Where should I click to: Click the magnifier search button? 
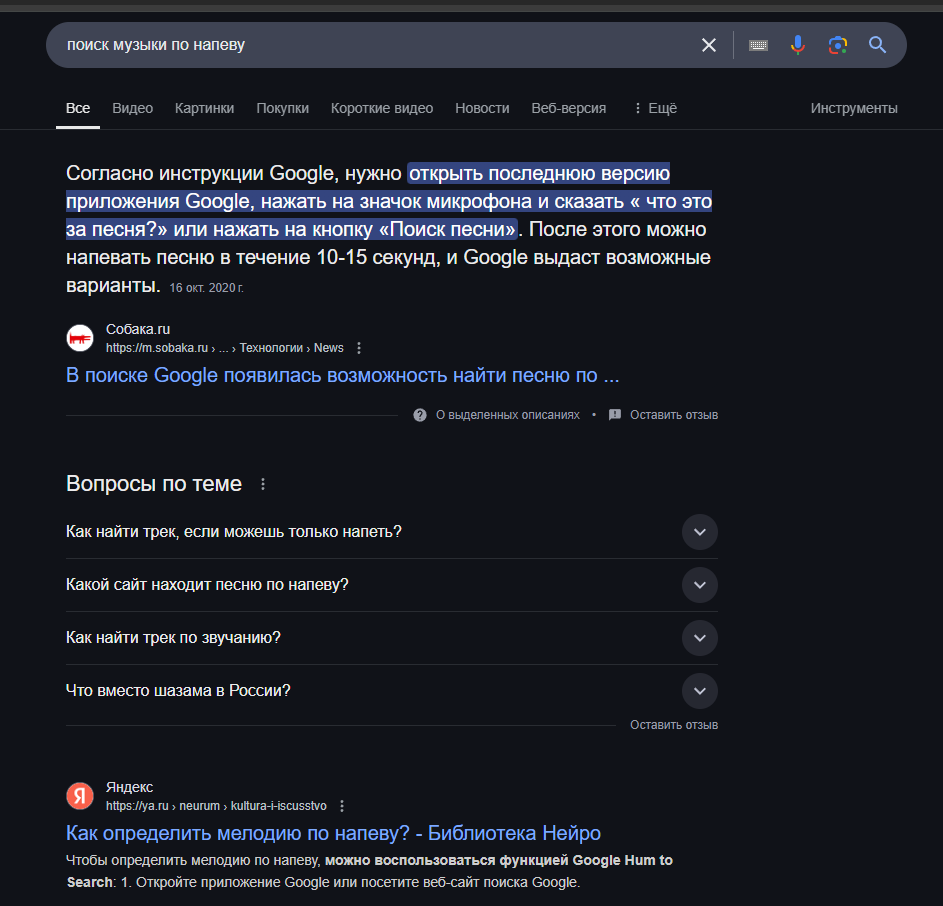(x=877, y=45)
